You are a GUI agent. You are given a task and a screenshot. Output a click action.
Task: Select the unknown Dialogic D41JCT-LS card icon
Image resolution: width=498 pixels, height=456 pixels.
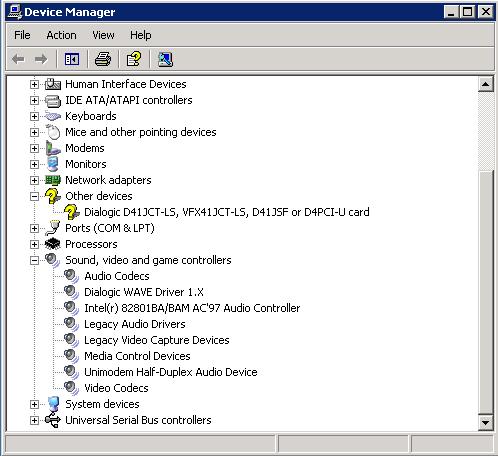[71, 212]
